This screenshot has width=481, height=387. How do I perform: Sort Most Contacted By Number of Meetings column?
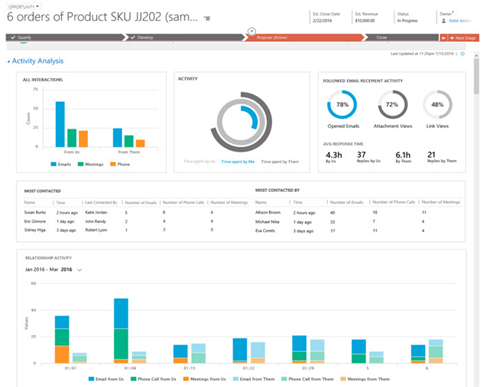click(441, 202)
